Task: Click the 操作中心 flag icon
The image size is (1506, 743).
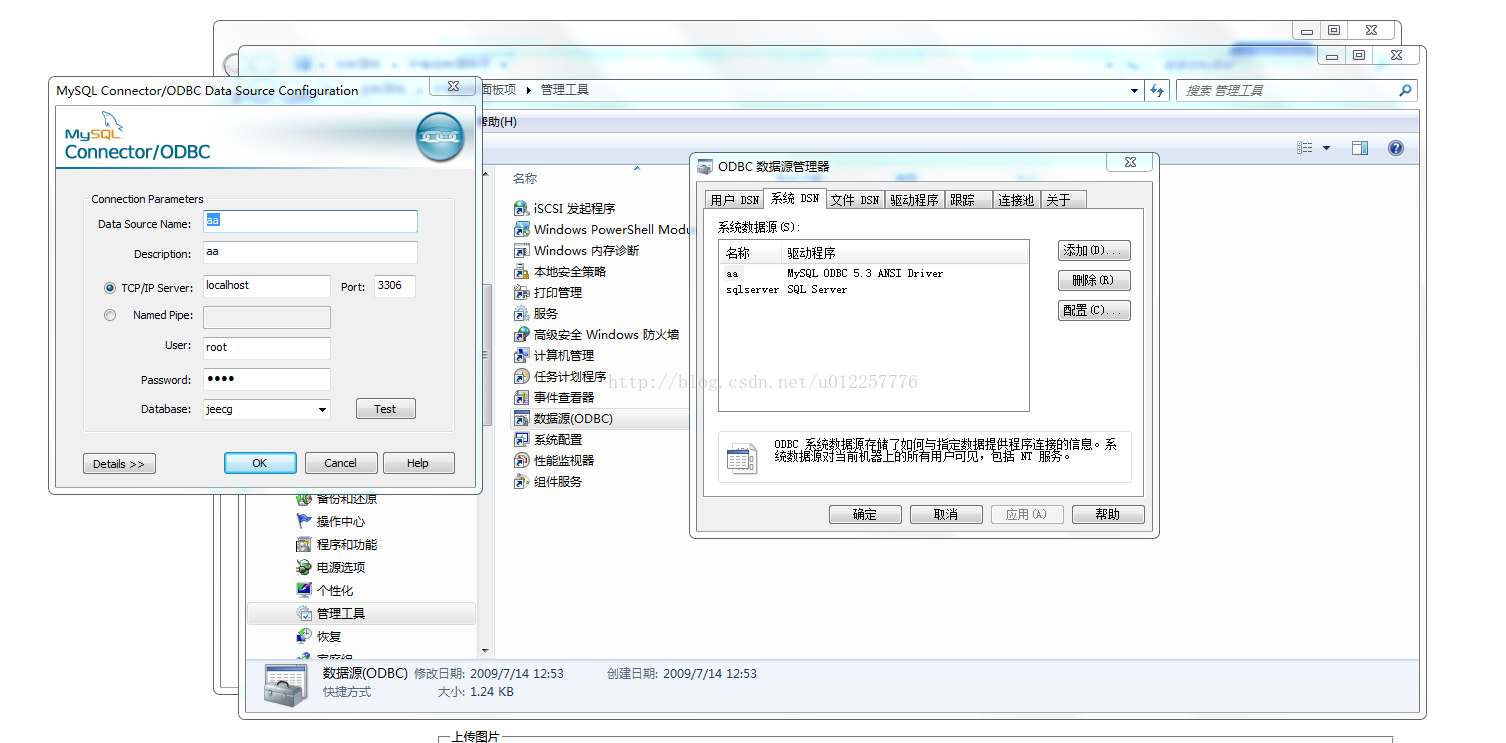Action: [304, 521]
